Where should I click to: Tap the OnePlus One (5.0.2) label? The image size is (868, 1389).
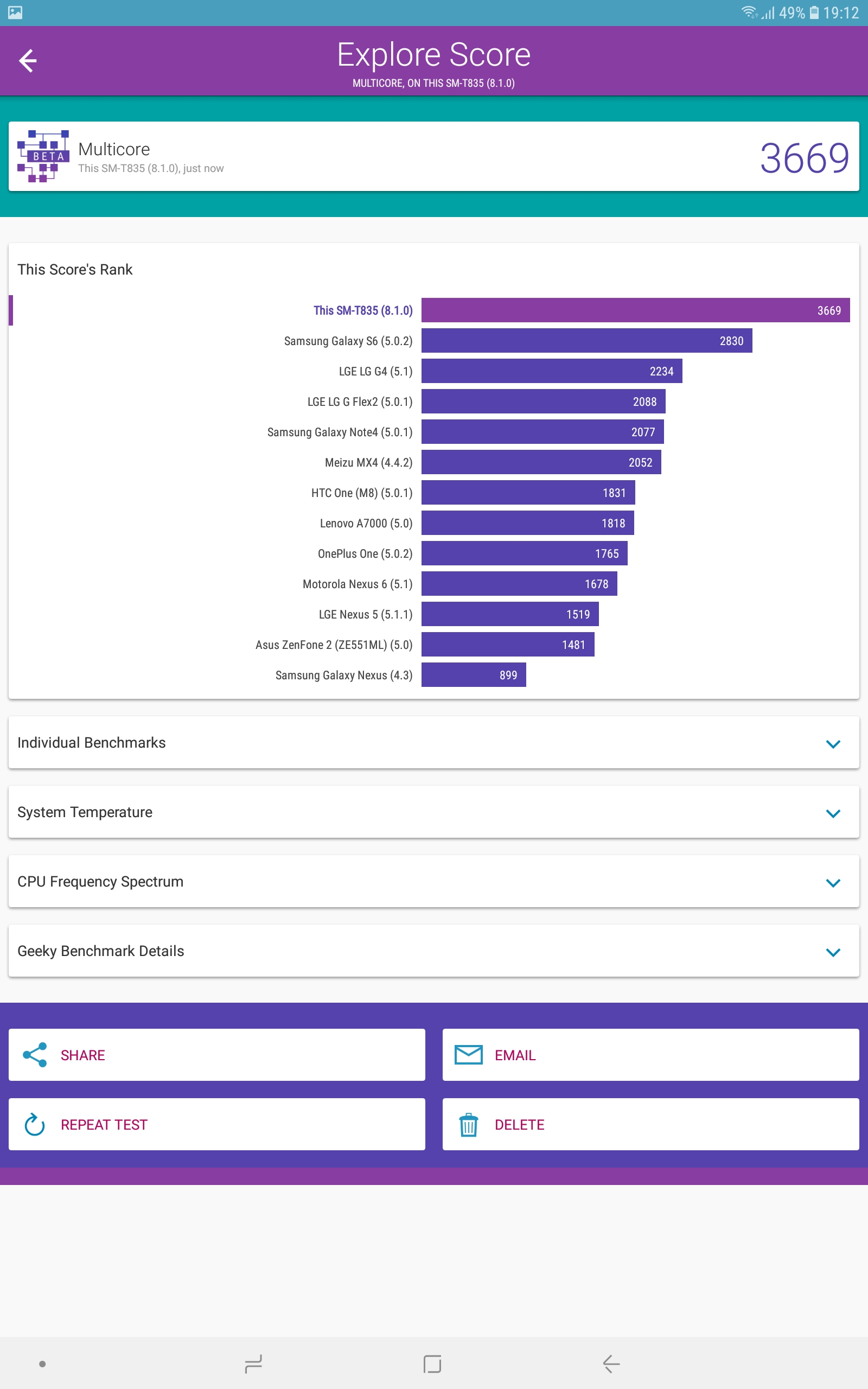pos(365,554)
